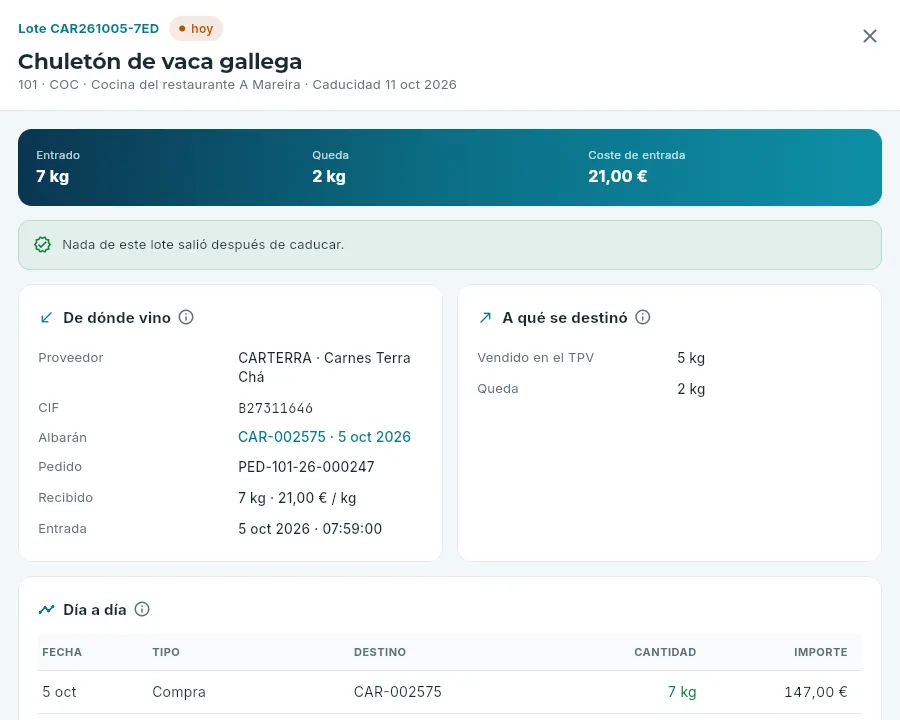The image size is (900, 720).
Task: Open albarán link CAR-002575 · 5 oct 2026
Action: (x=324, y=437)
